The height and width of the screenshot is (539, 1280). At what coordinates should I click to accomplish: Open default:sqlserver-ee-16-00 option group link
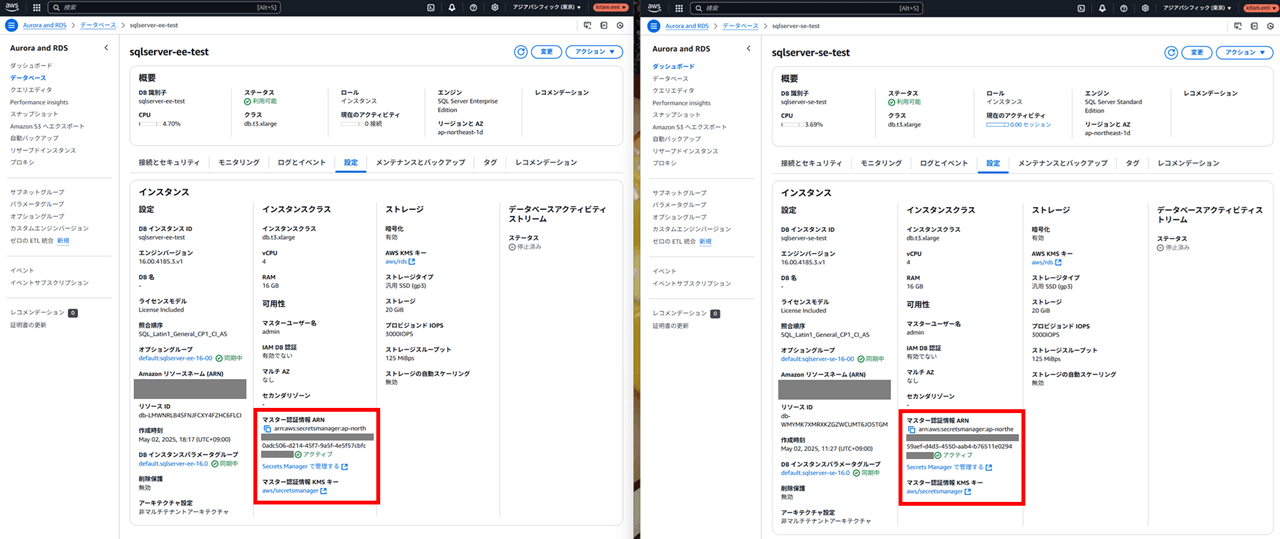pos(175,357)
